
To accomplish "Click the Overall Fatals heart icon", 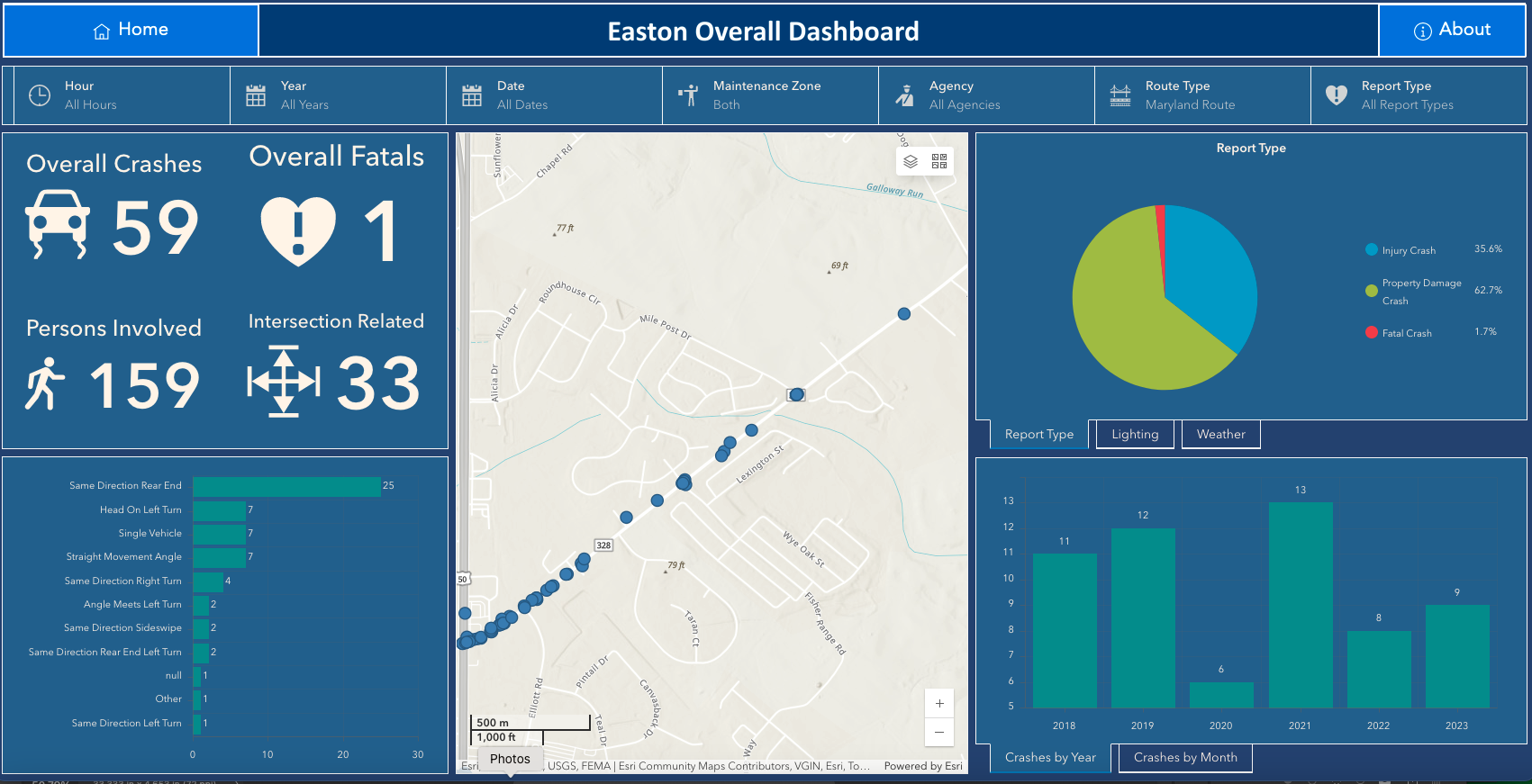I will (298, 231).
